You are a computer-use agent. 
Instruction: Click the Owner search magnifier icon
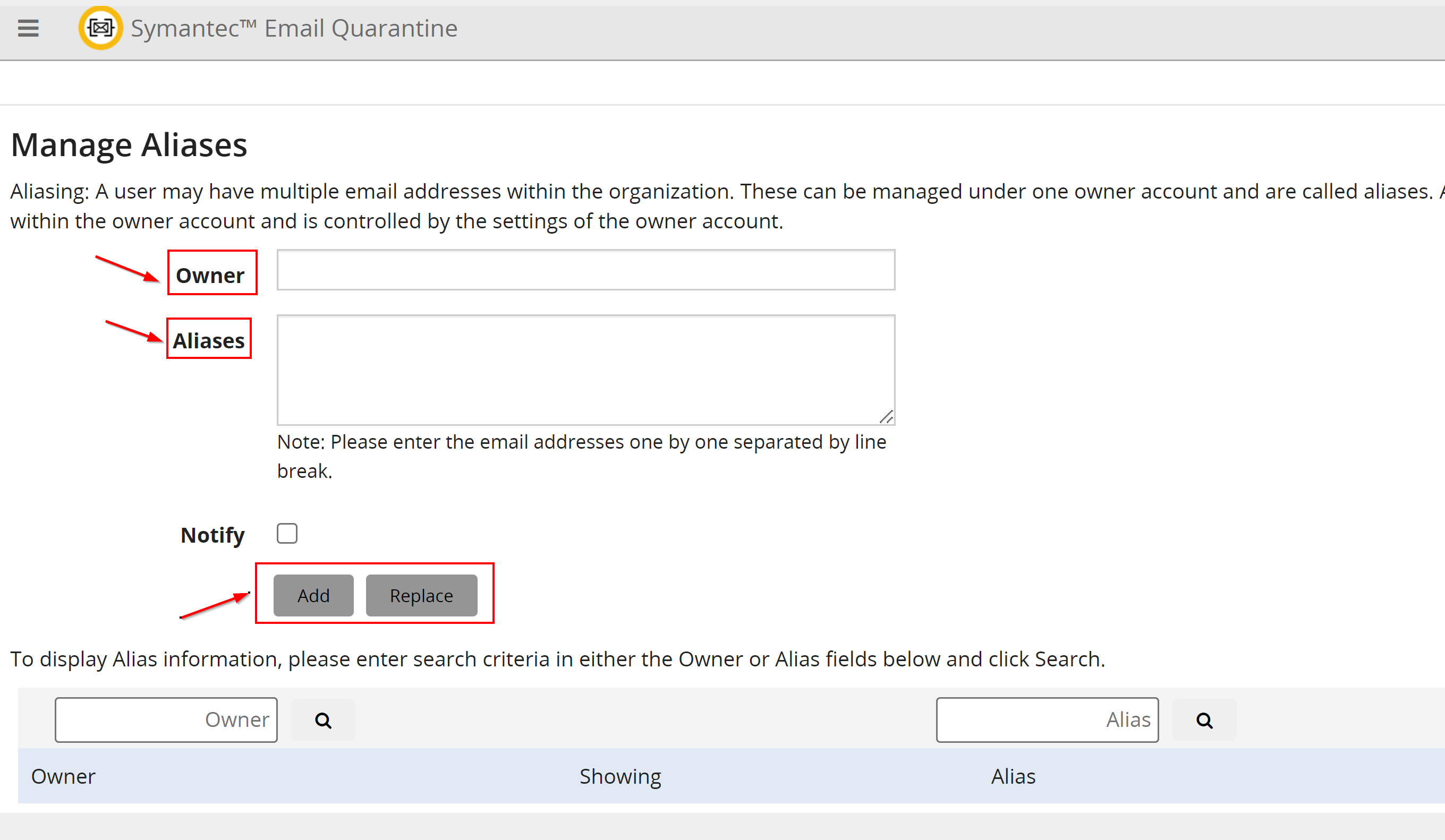324,720
